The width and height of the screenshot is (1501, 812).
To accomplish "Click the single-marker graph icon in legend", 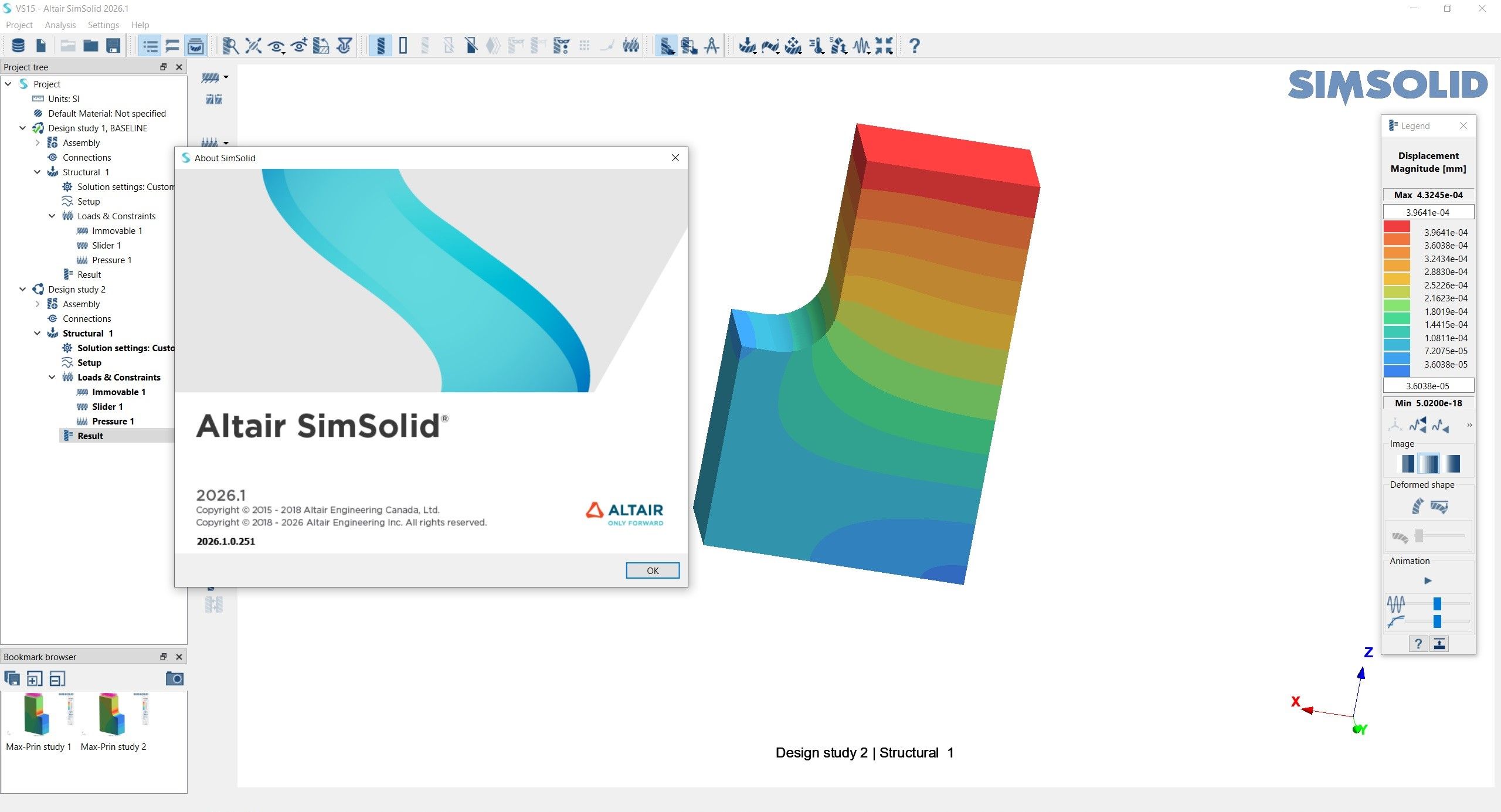I will 1441,424.
